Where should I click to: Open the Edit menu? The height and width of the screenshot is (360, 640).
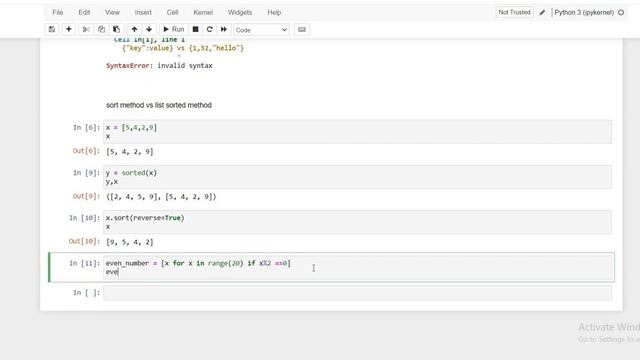pos(84,12)
